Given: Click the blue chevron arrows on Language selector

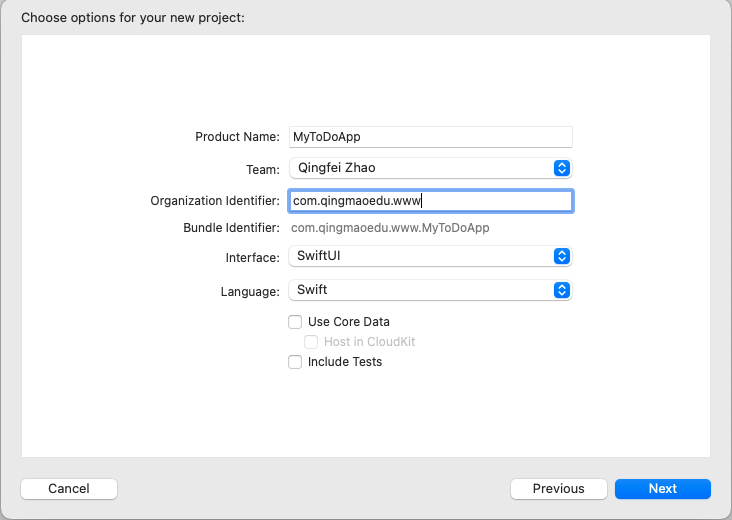Looking at the screenshot, I should 562,290.
